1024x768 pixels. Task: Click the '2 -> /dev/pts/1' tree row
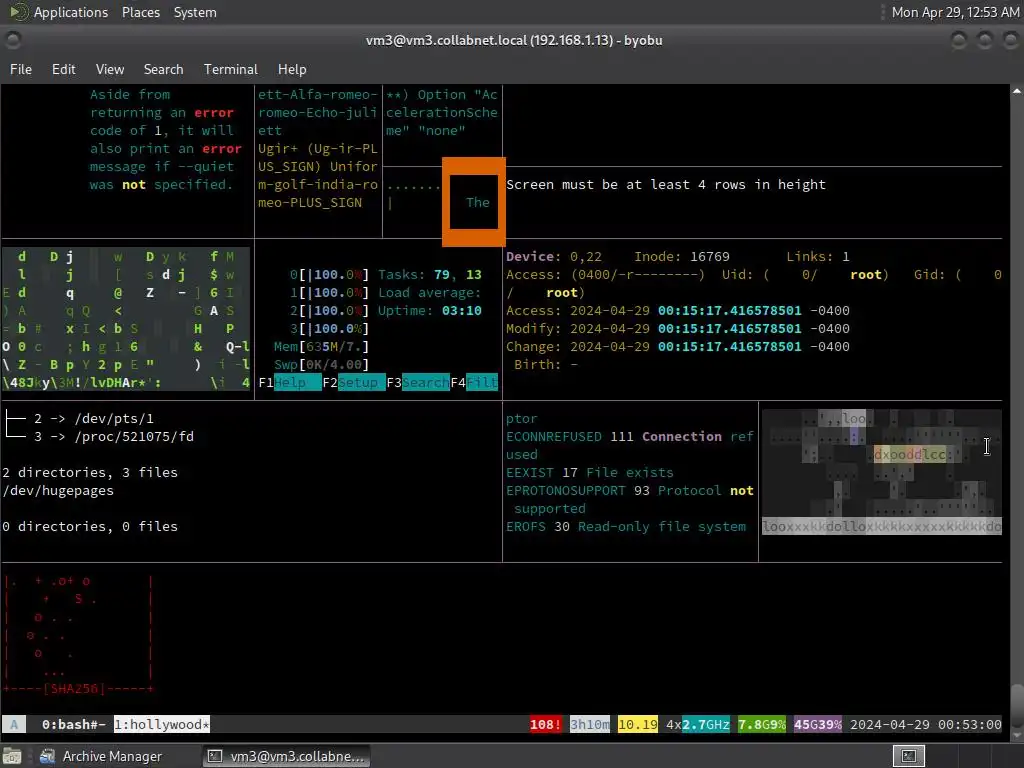79,419
